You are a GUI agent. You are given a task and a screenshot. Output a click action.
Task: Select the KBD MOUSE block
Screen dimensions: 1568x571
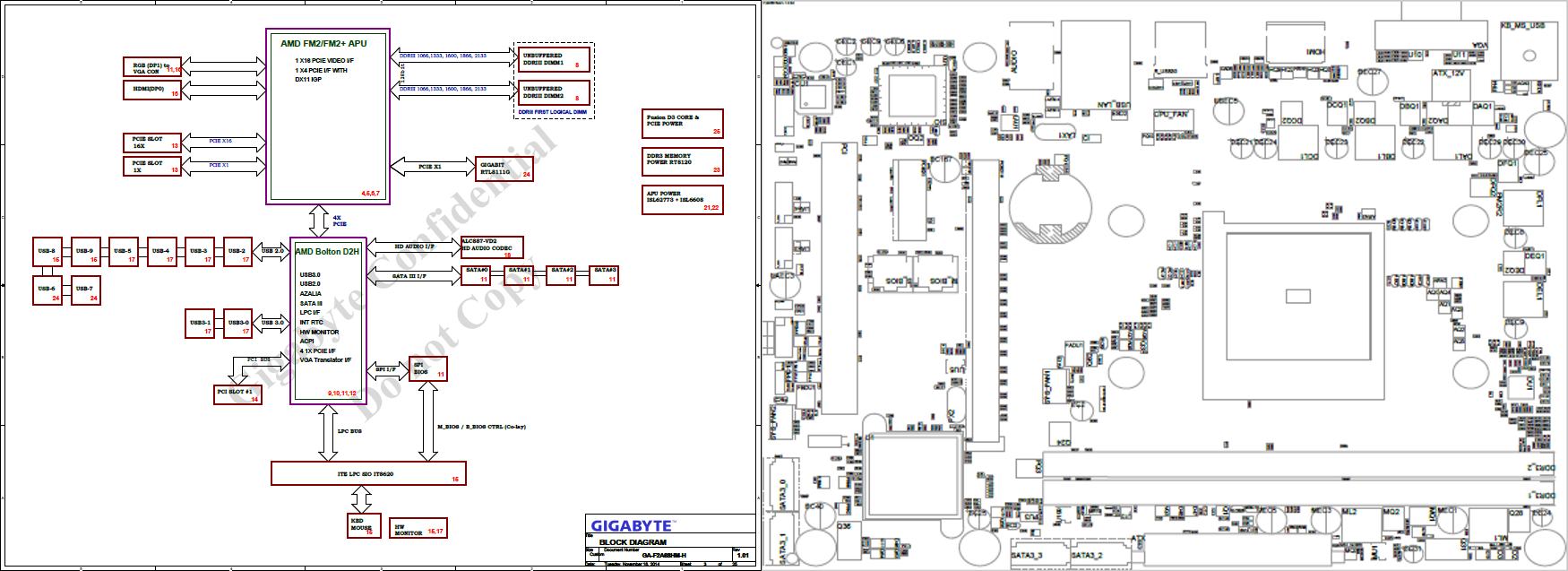pos(365,526)
